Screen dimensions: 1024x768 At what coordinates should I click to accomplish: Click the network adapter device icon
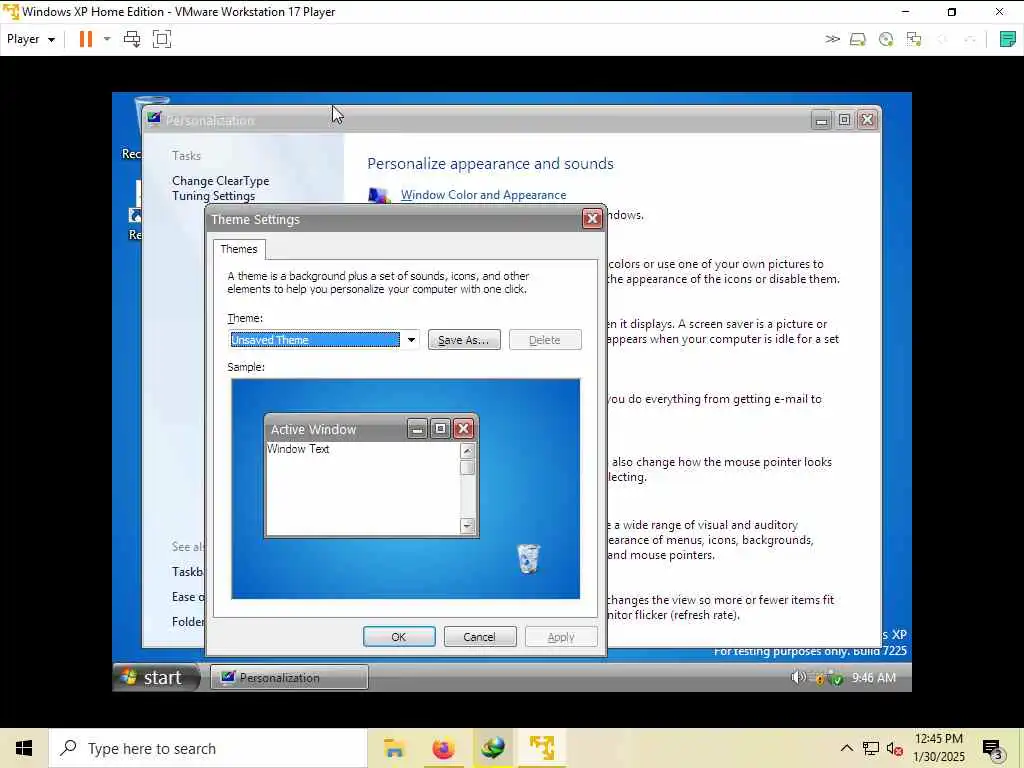pyautogui.click(x=914, y=39)
